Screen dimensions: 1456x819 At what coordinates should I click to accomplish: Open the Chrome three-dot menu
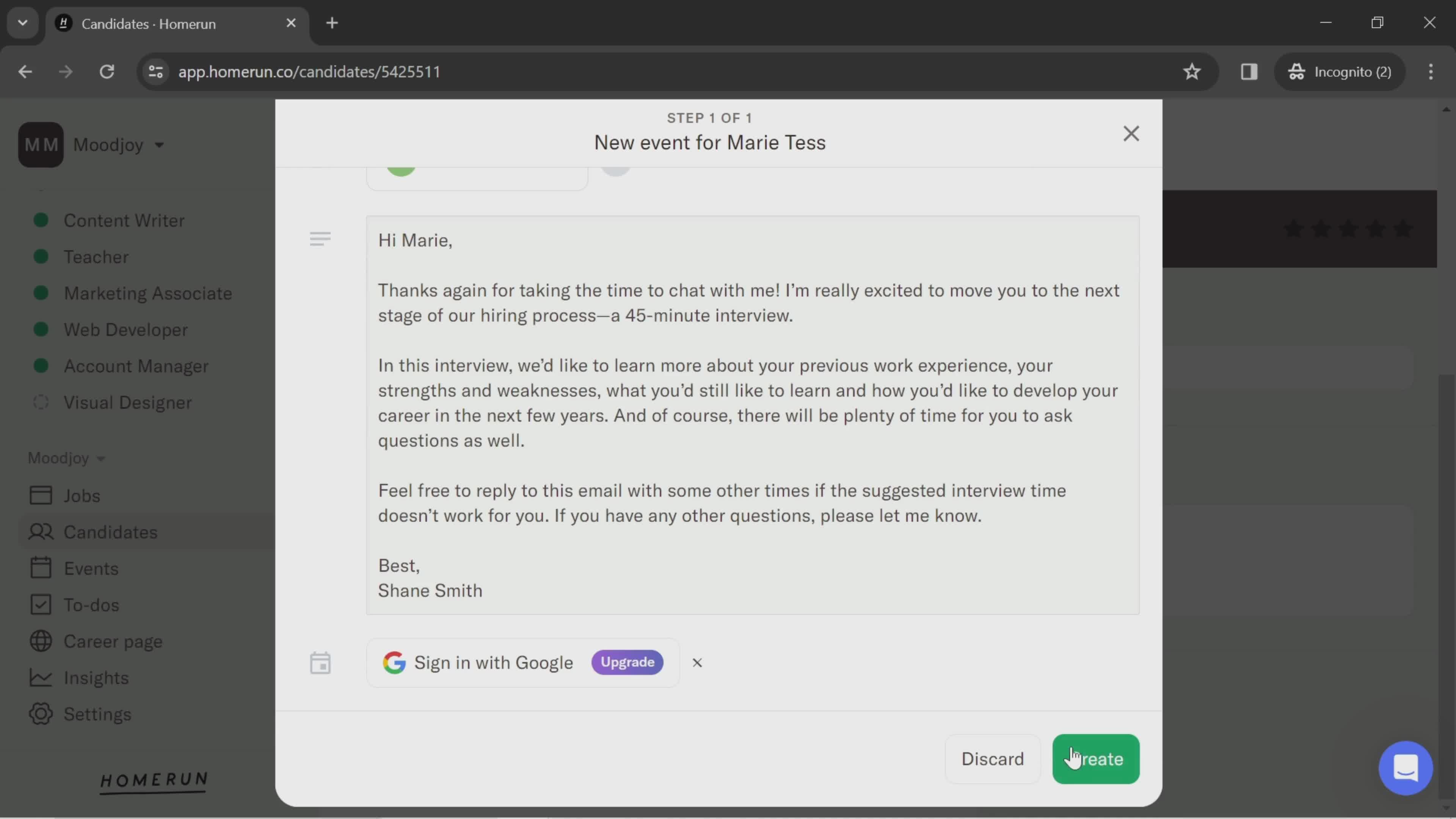tap(1431, 72)
